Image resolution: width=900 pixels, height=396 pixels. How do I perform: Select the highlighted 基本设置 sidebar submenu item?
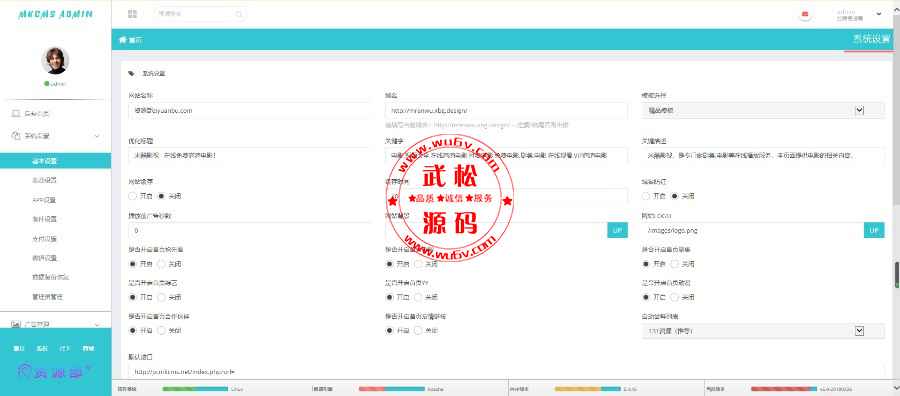55,161
